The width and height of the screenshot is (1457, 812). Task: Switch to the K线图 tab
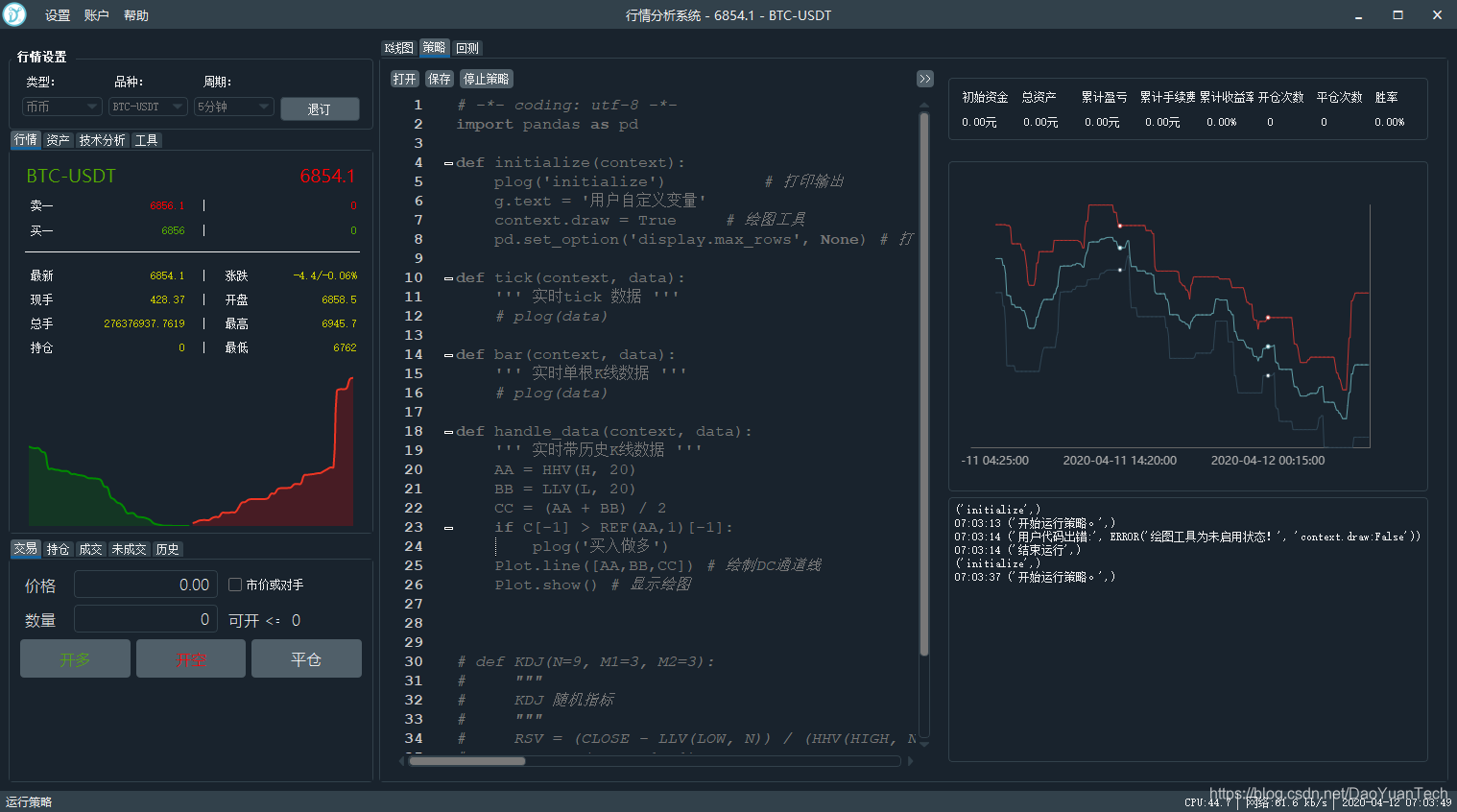point(399,48)
